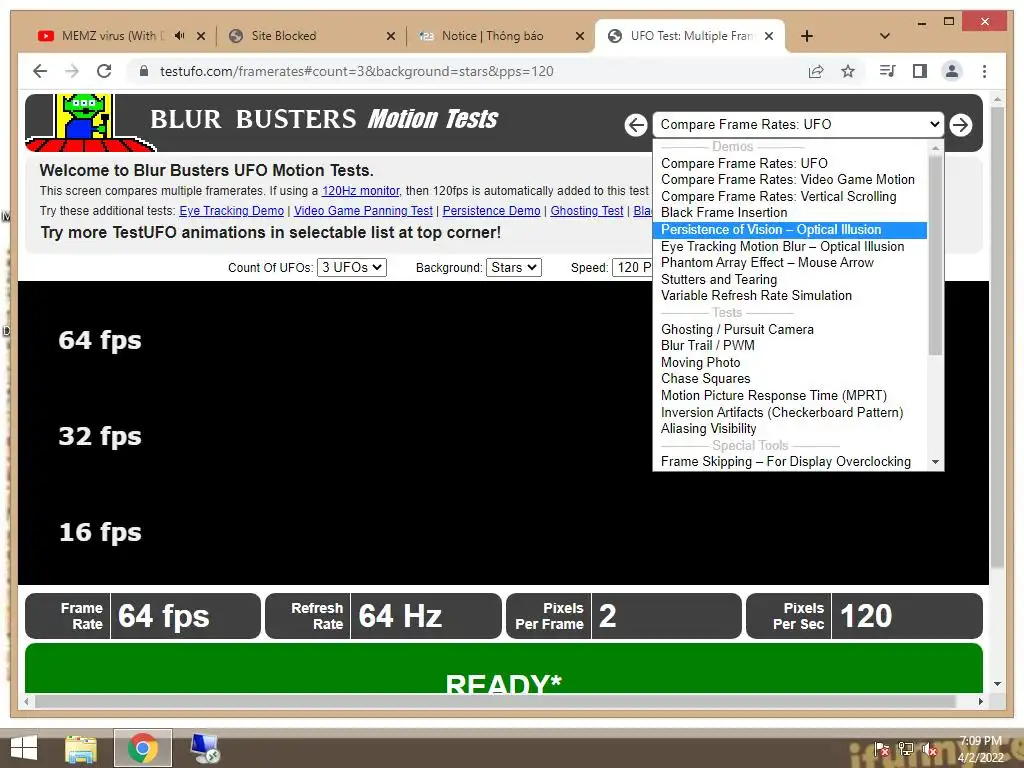Go to previous test with left arrow
This screenshot has width=1024, height=768.
pos(635,125)
